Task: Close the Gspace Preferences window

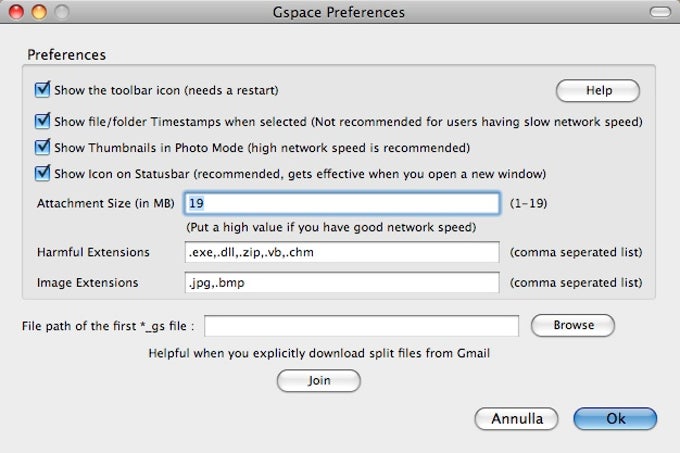Action: [x=18, y=13]
